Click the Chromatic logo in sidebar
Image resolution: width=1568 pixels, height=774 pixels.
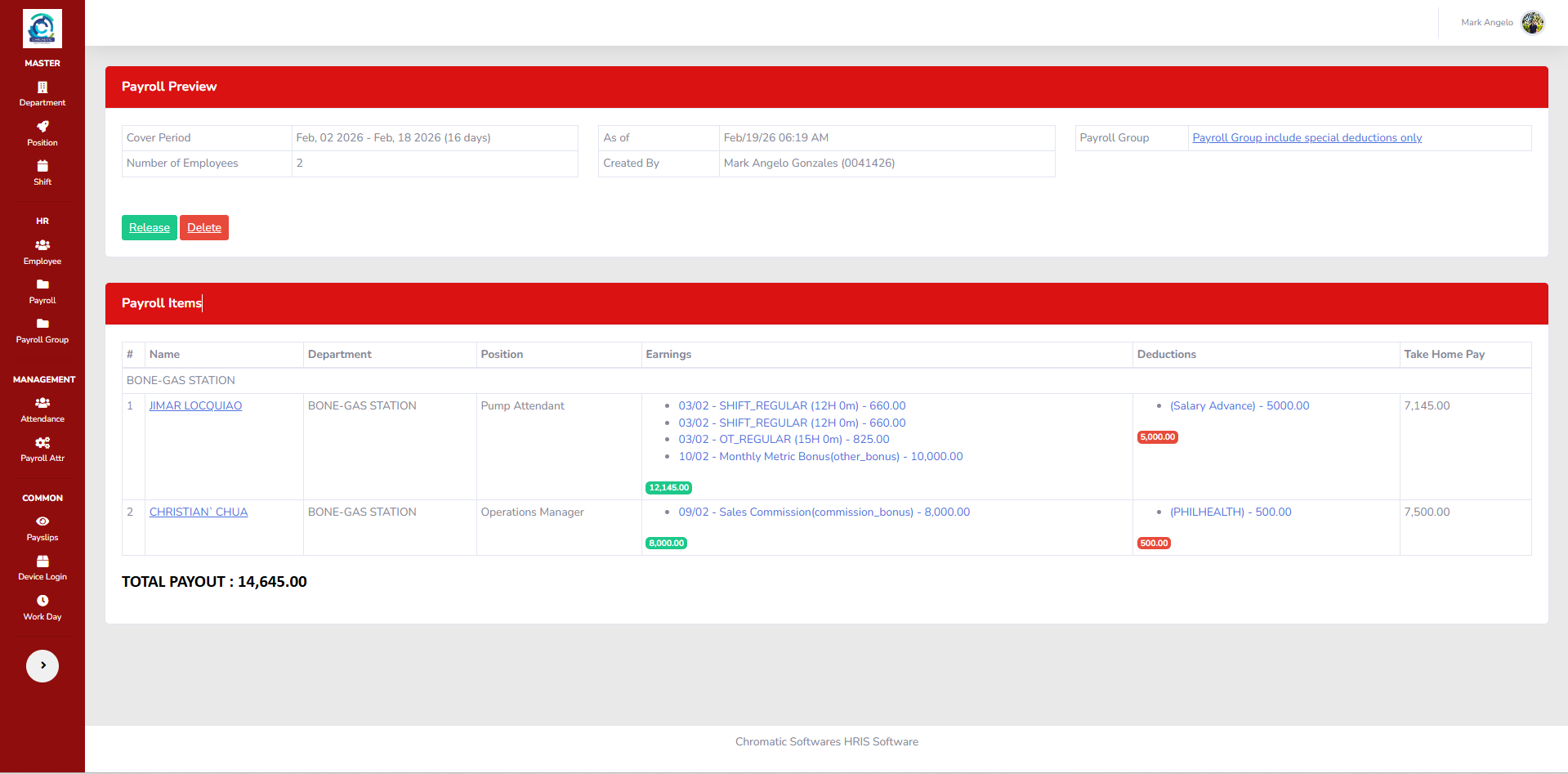tap(42, 29)
